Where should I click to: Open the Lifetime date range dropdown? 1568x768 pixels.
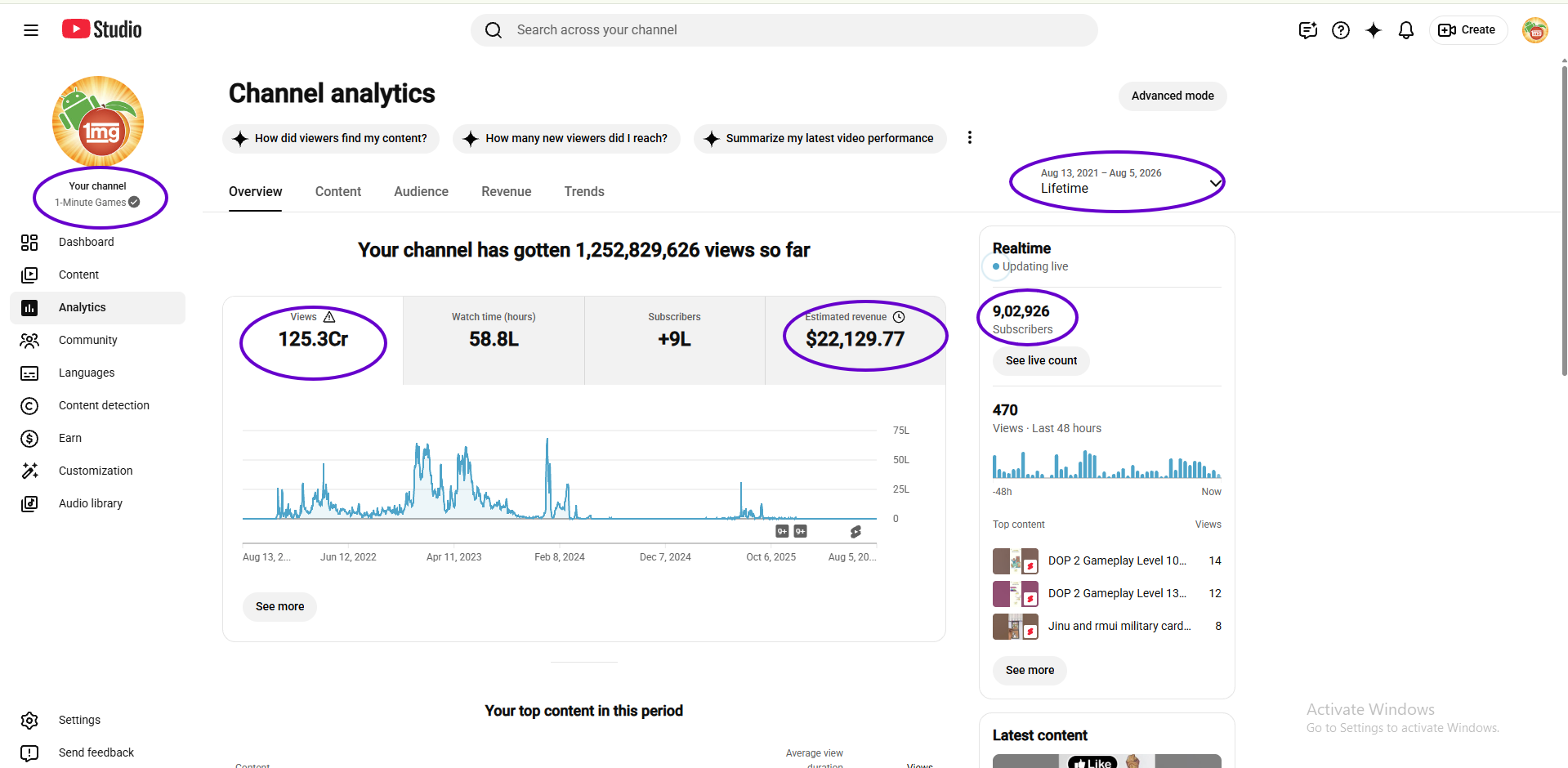tap(1131, 181)
